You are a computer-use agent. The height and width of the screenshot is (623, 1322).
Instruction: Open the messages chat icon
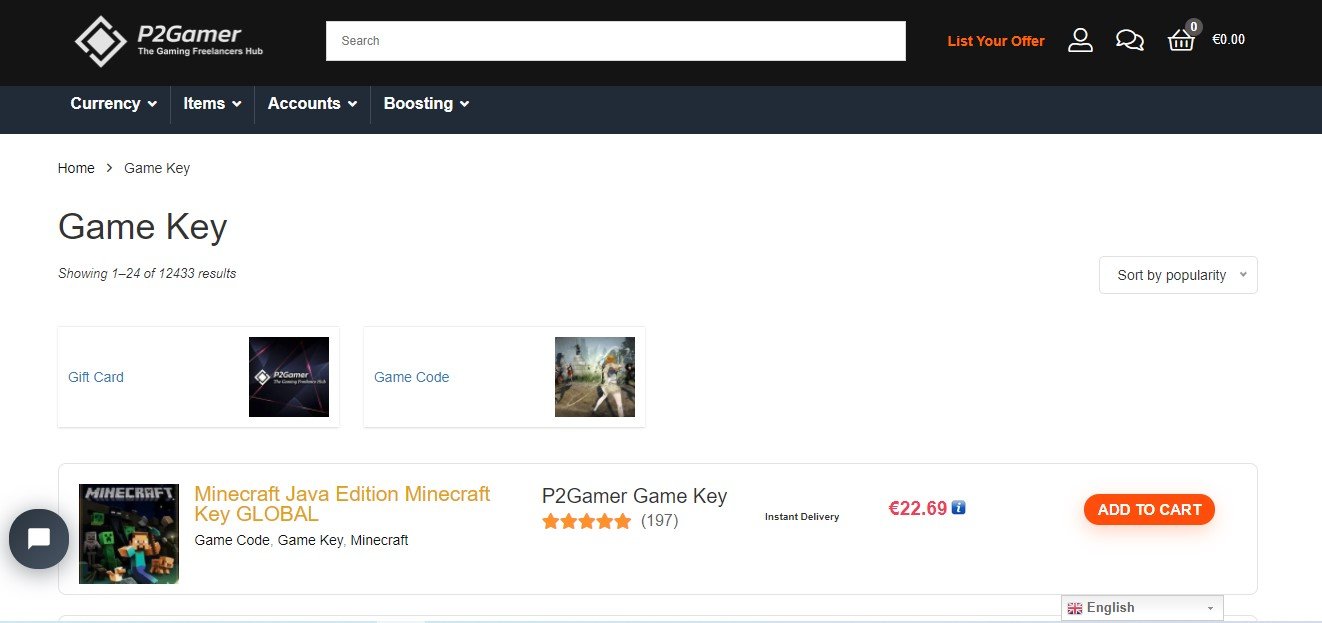pos(1130,40)
